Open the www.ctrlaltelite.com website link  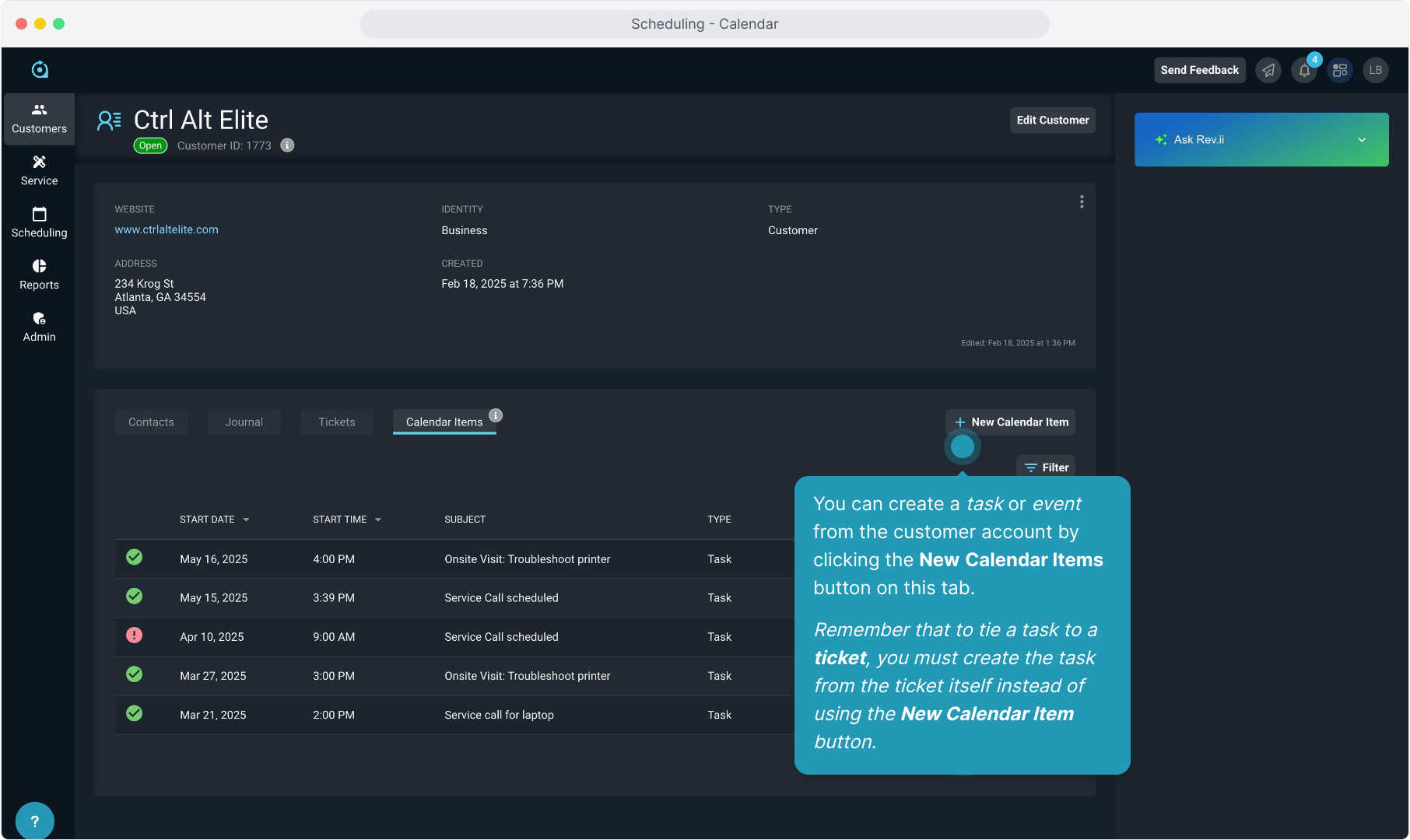click(x=167, y=229)
